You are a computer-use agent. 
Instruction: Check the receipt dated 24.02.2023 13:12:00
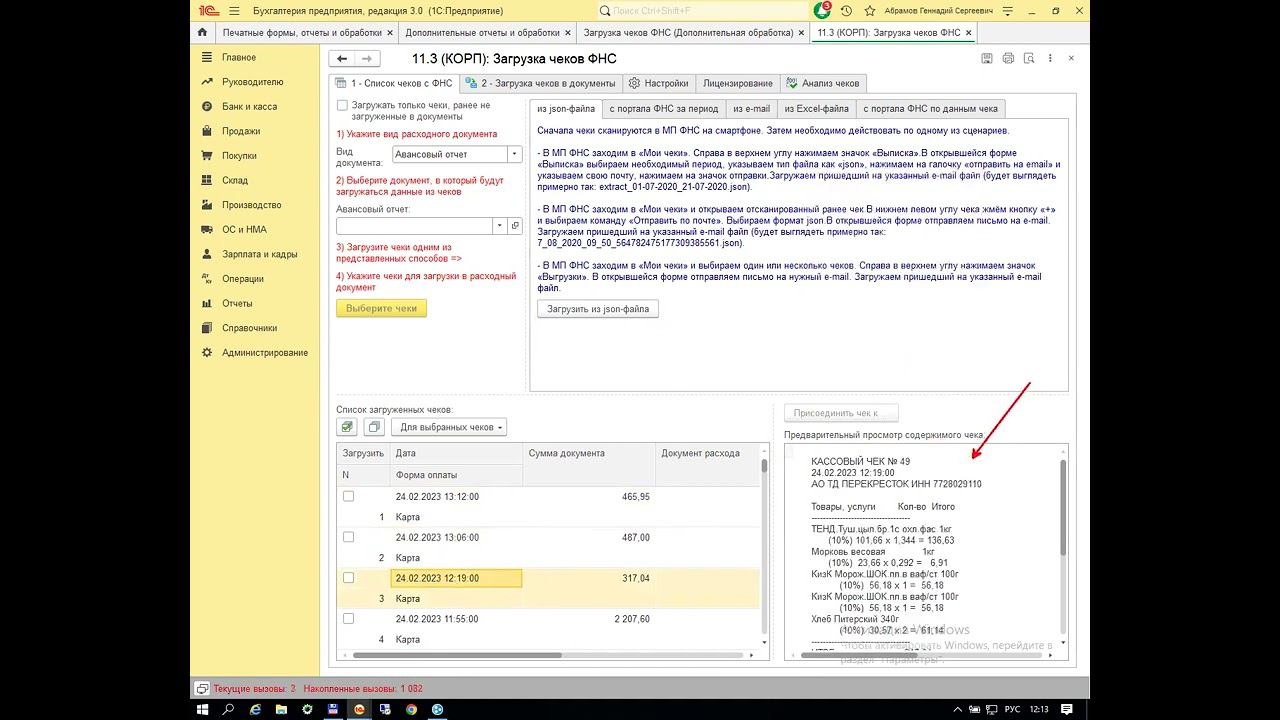coord(348,496)
